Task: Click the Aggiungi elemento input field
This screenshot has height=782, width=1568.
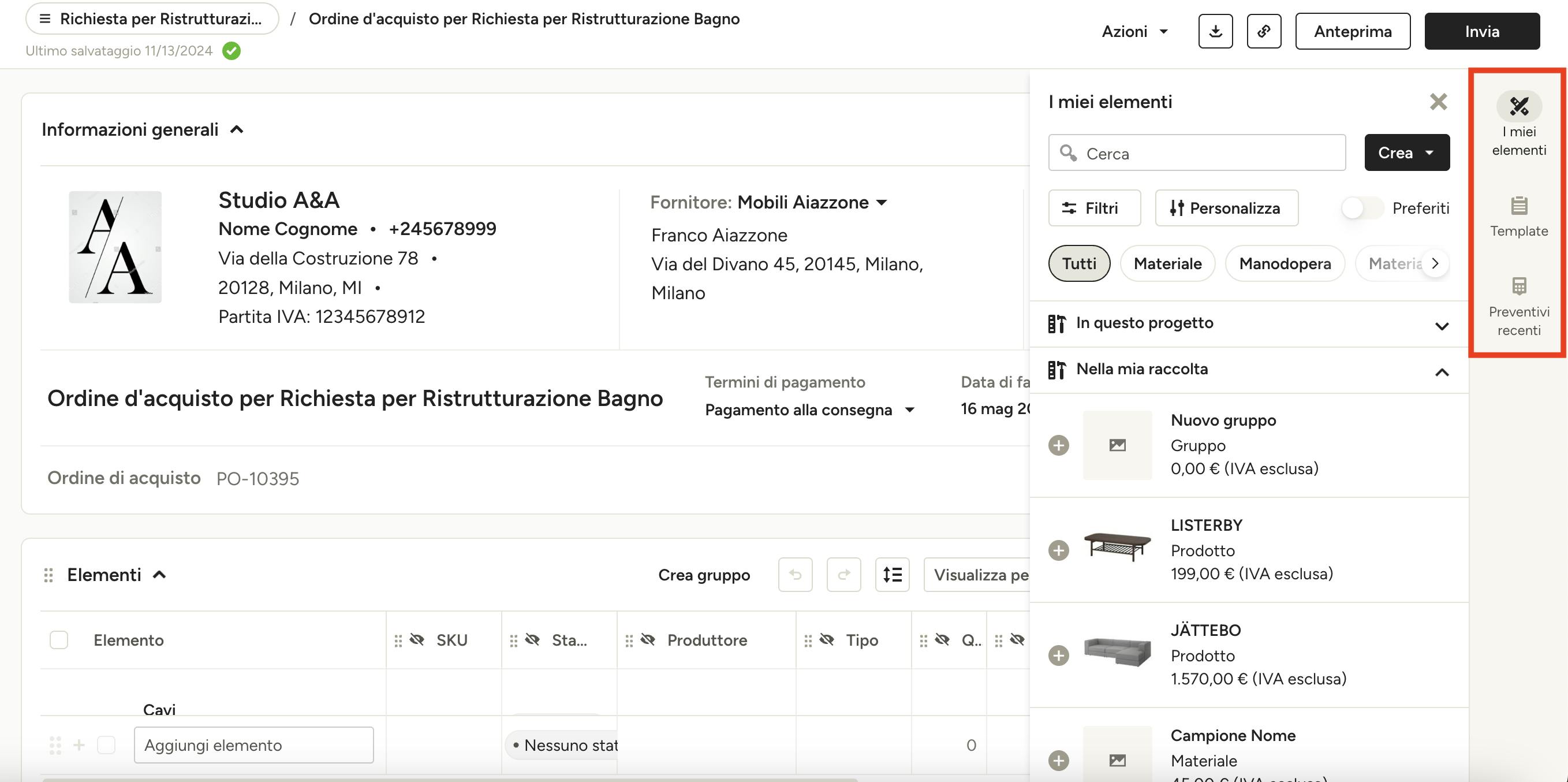Action: [254, 745]
